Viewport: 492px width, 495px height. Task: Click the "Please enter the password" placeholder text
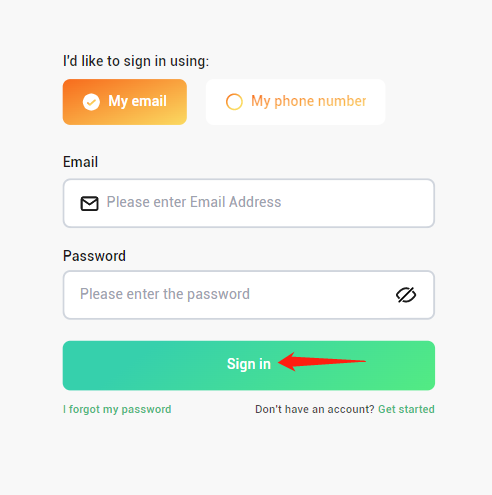tap(165, 294)
